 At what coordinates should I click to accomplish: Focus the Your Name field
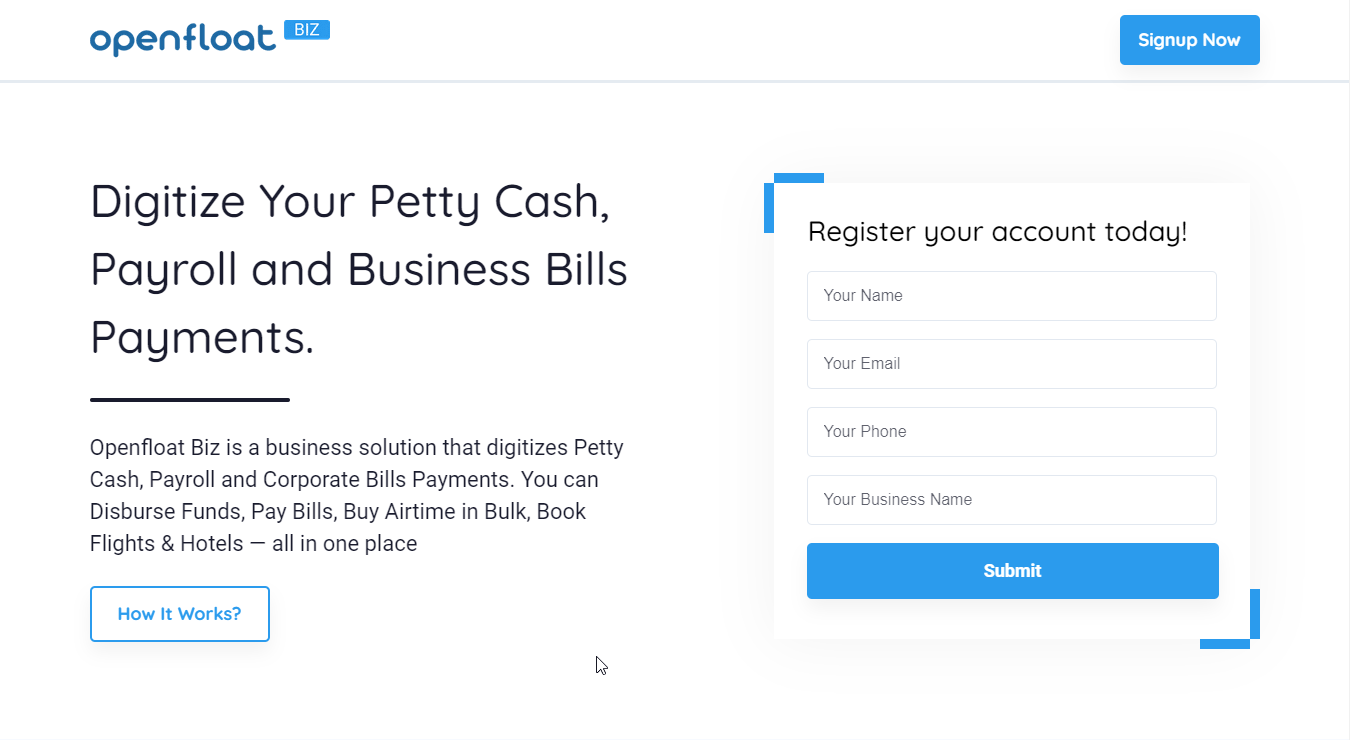click(x=1011, y=296)
